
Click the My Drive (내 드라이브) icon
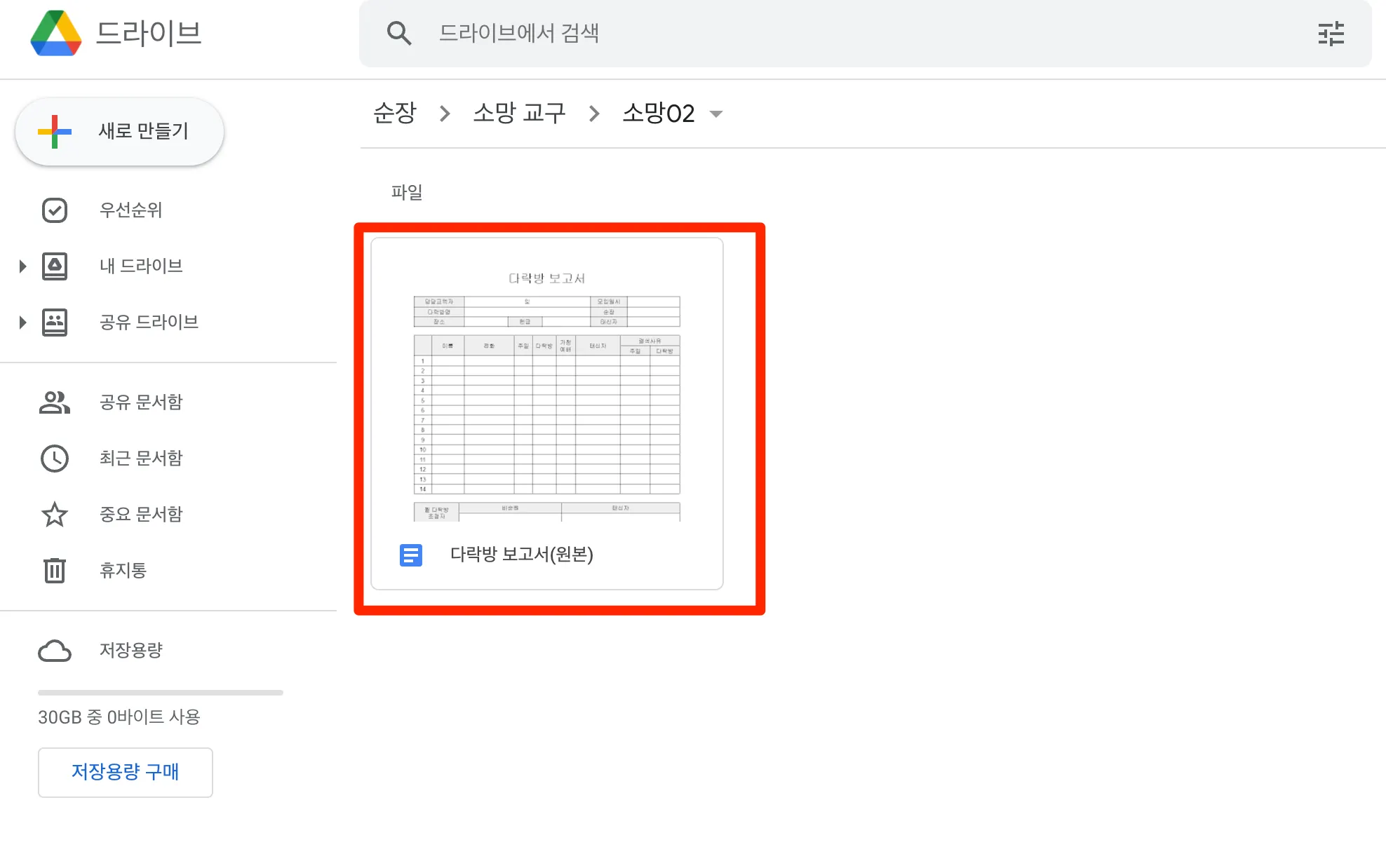tap(55, 266)
